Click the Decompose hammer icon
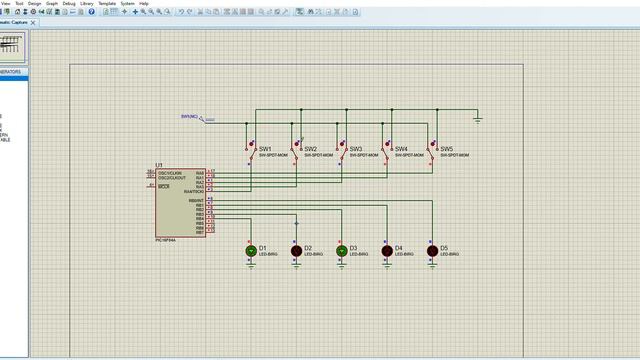Screen dimensions: 640x360 coord(285,12)
